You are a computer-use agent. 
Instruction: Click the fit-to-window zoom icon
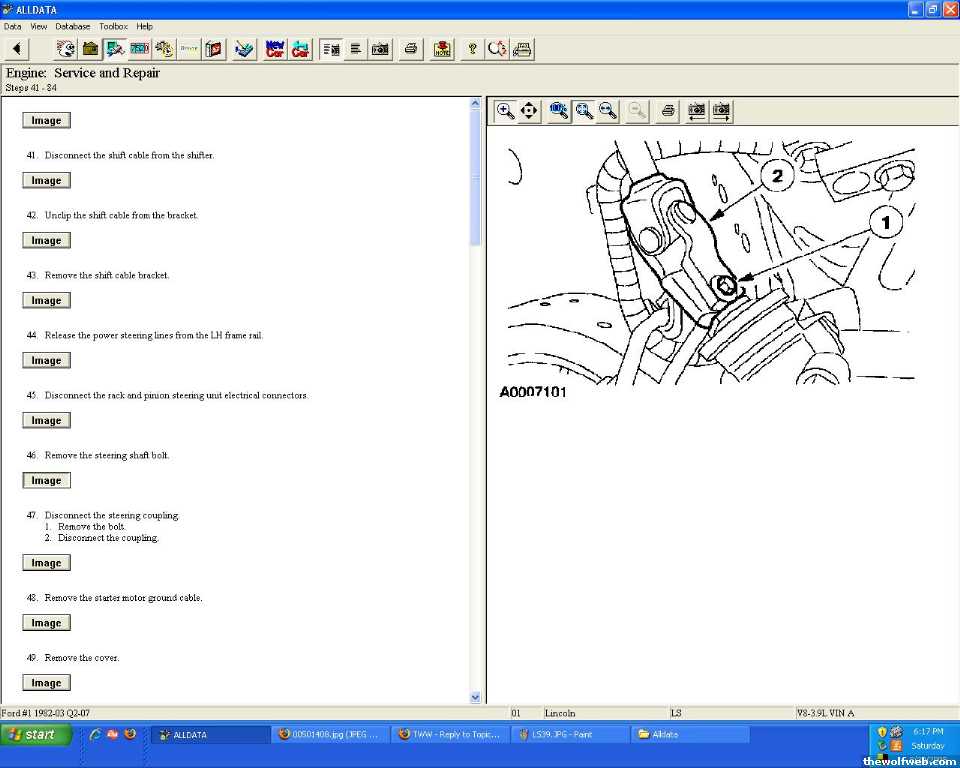[x=584, y=111]
